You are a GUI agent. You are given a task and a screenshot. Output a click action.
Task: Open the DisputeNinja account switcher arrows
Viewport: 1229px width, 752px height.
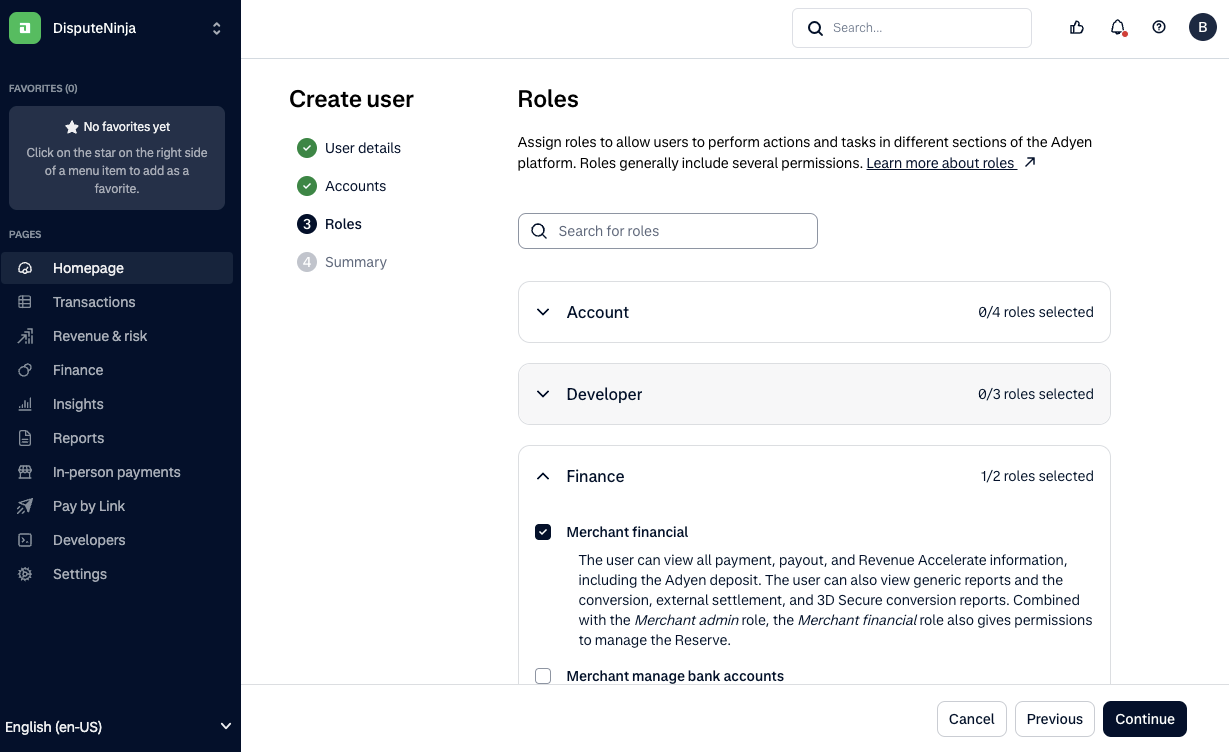(x=216, y=29)
